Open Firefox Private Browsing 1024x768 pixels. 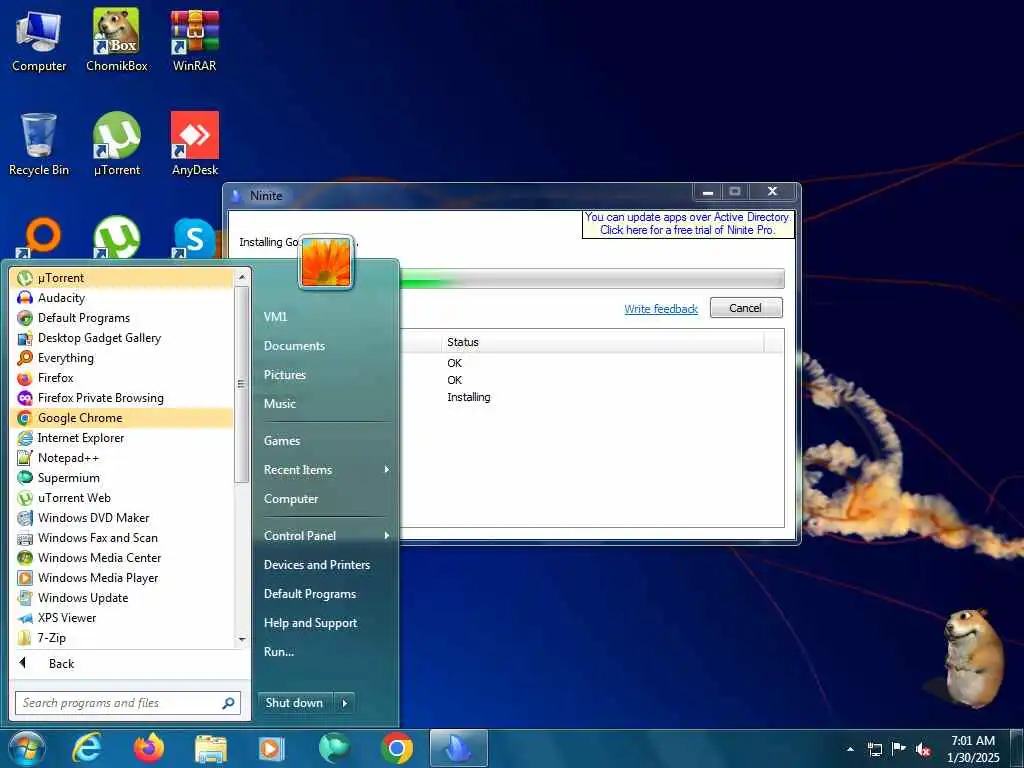(x=121, y=398)
